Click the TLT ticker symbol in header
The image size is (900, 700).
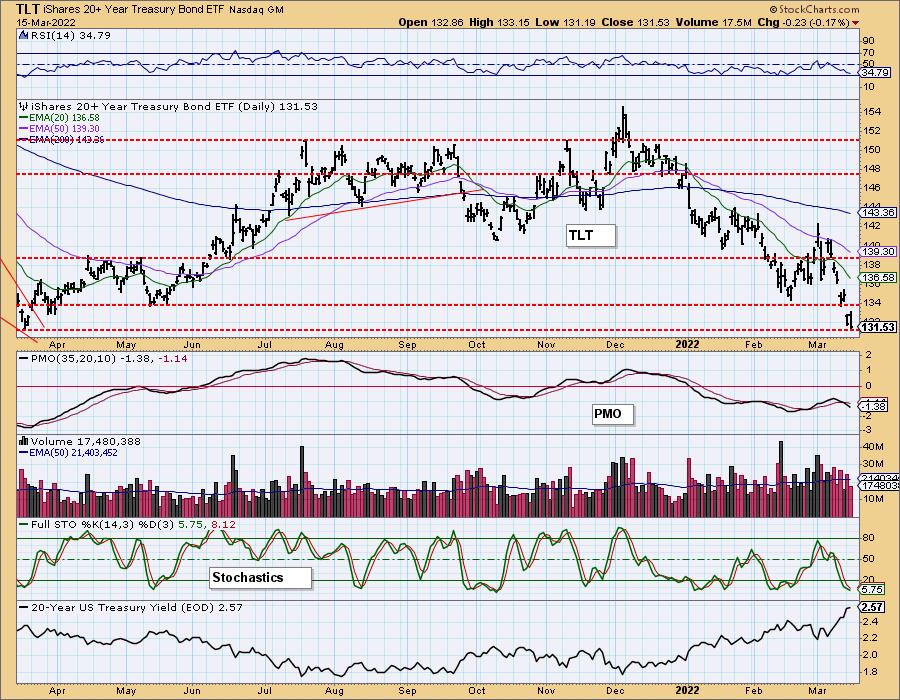[x=28, y=9]
